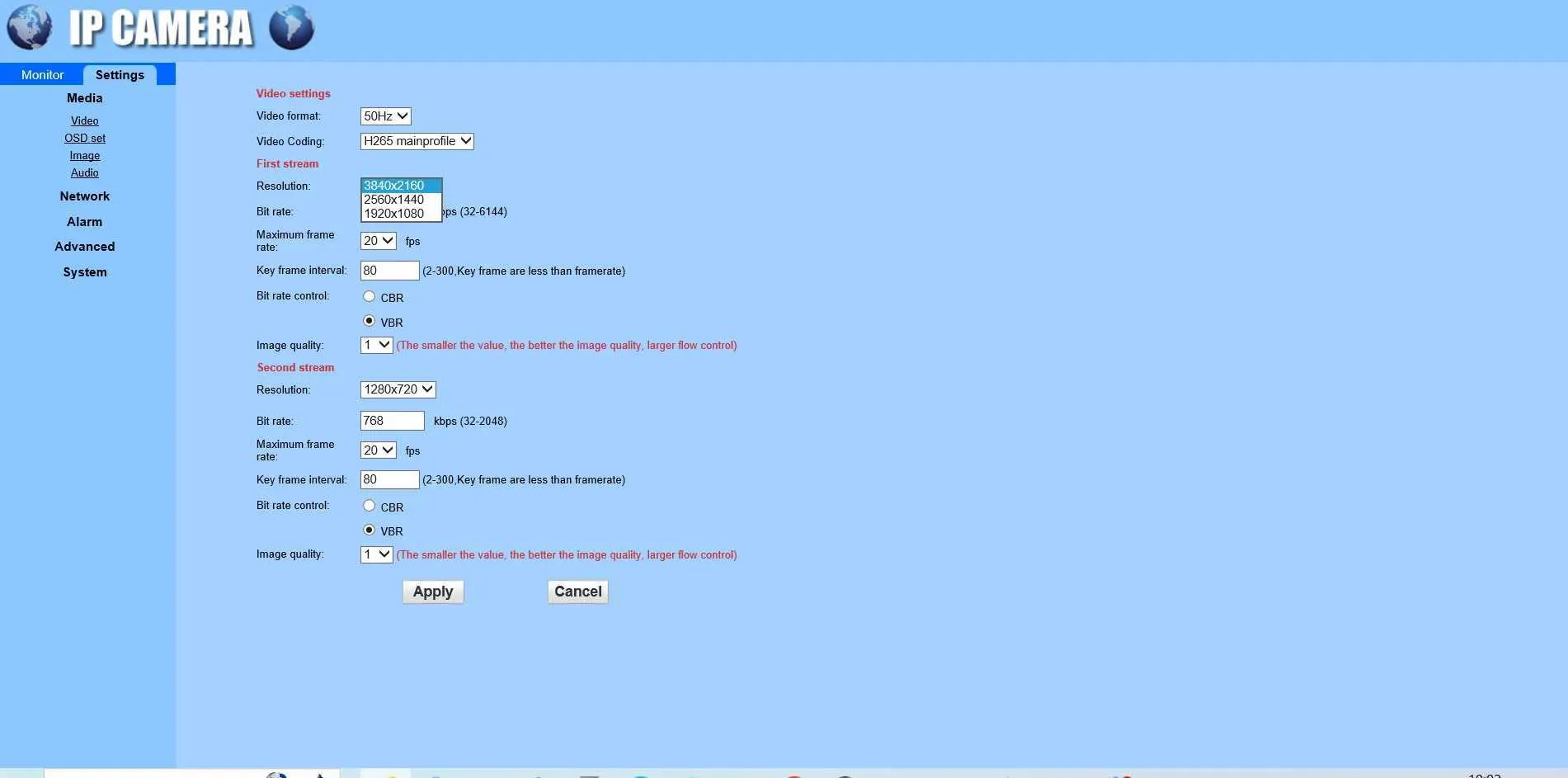Choose the 1920x1080 resolution option
This screenshot has width=1568, height=778.
click(394, 214)
